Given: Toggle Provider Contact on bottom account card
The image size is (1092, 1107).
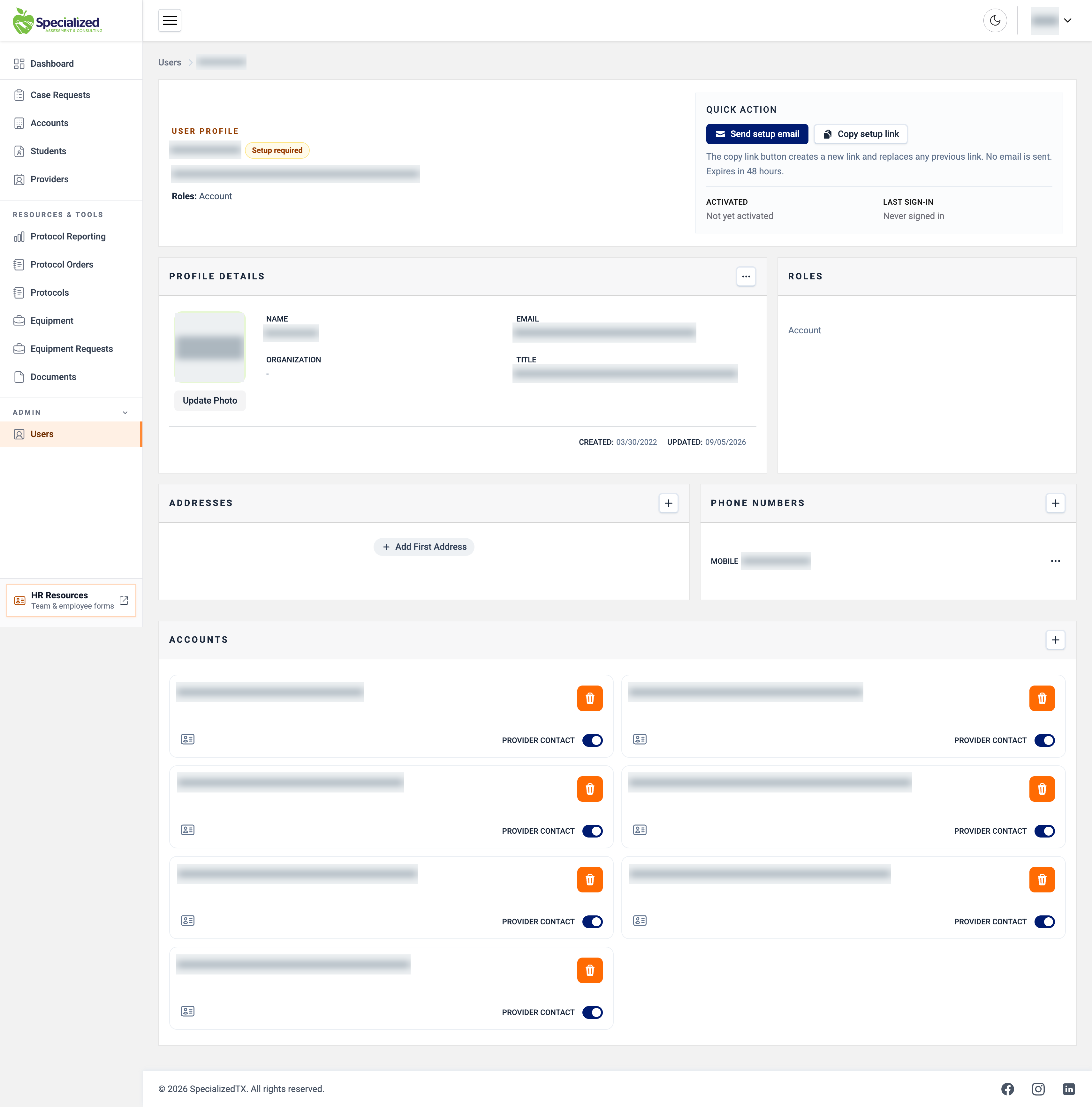Looking at the screenshot, I should [x=592, y=1012].
